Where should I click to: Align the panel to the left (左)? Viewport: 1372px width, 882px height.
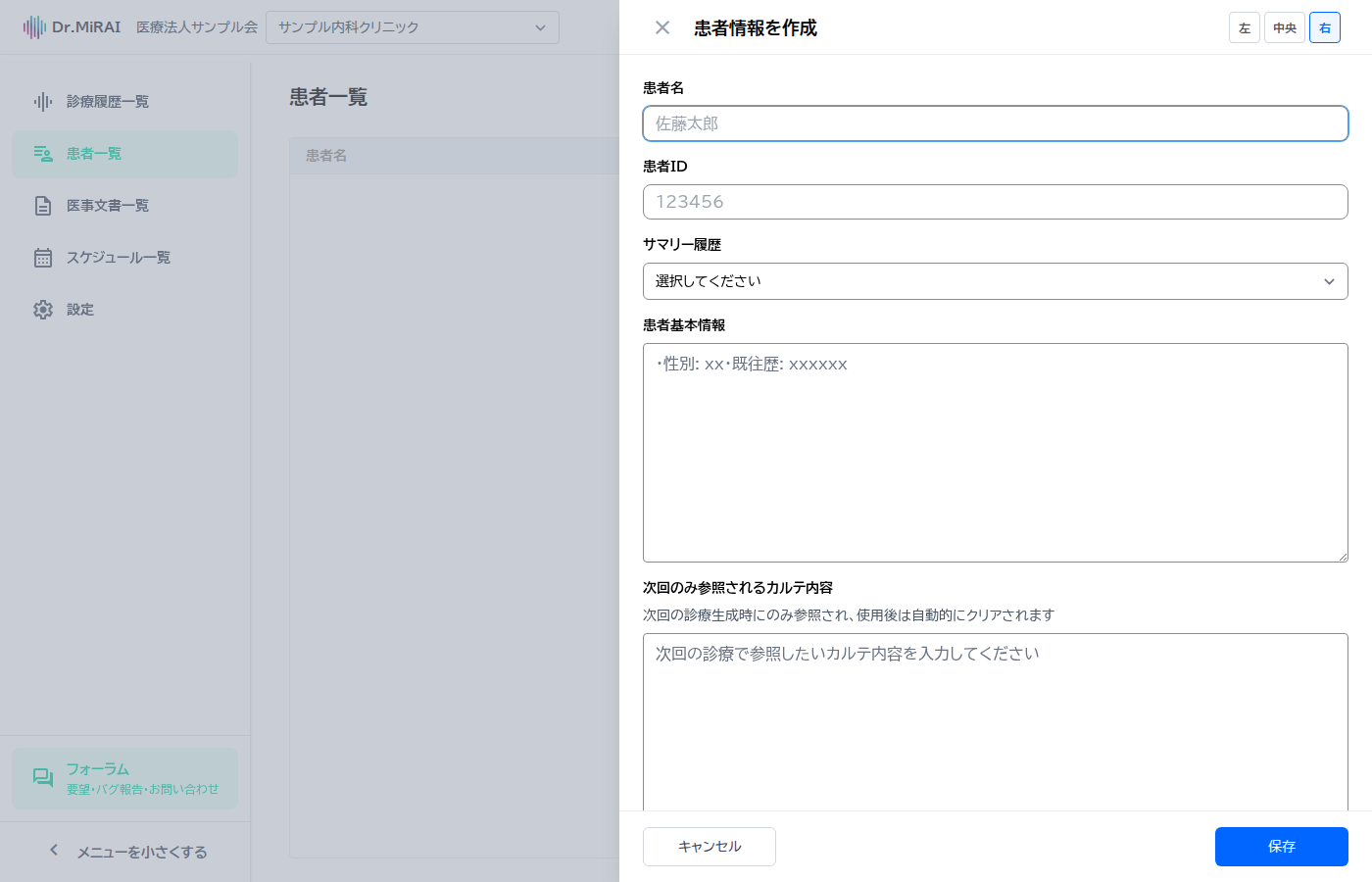1245,27
